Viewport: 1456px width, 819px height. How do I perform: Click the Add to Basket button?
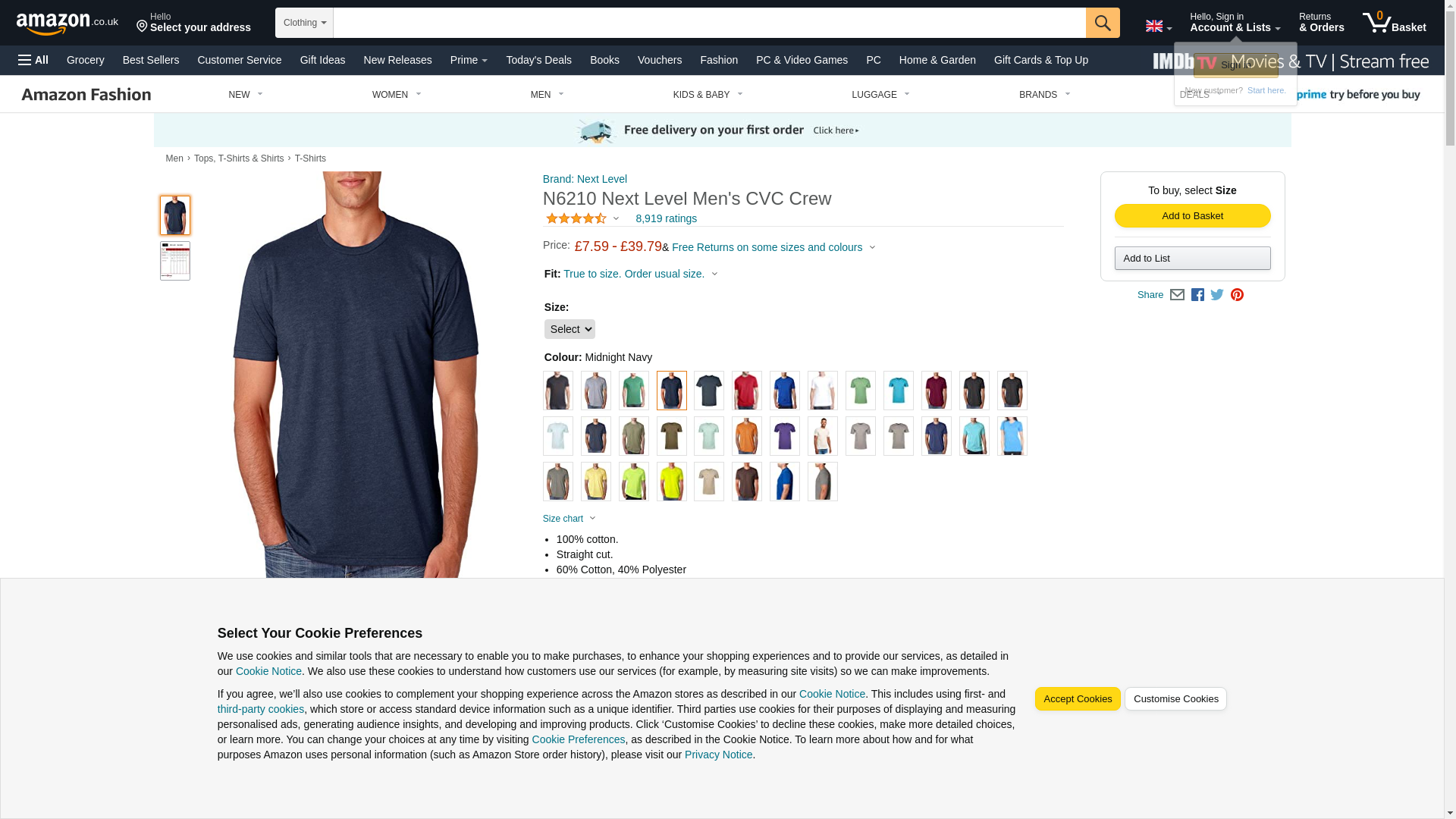click(x=1192, y=216)
